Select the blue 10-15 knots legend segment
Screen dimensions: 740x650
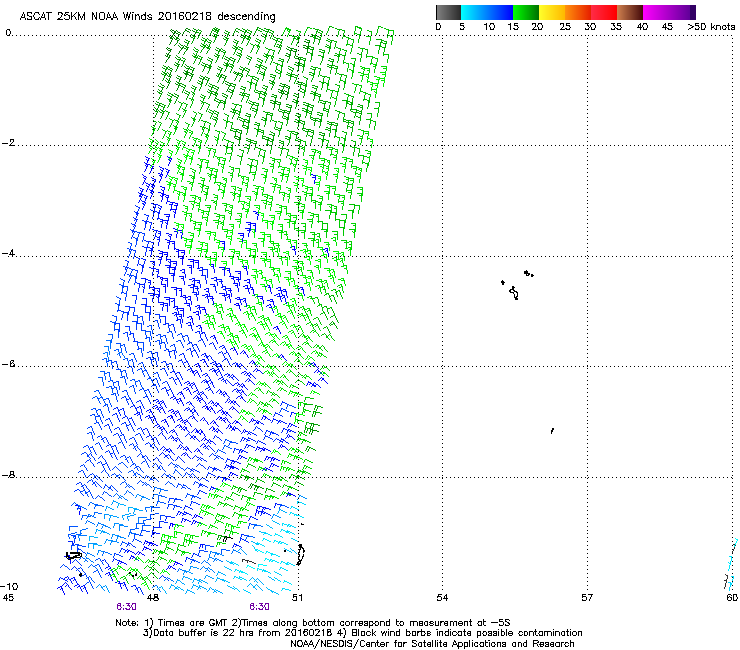pos(500,13)
